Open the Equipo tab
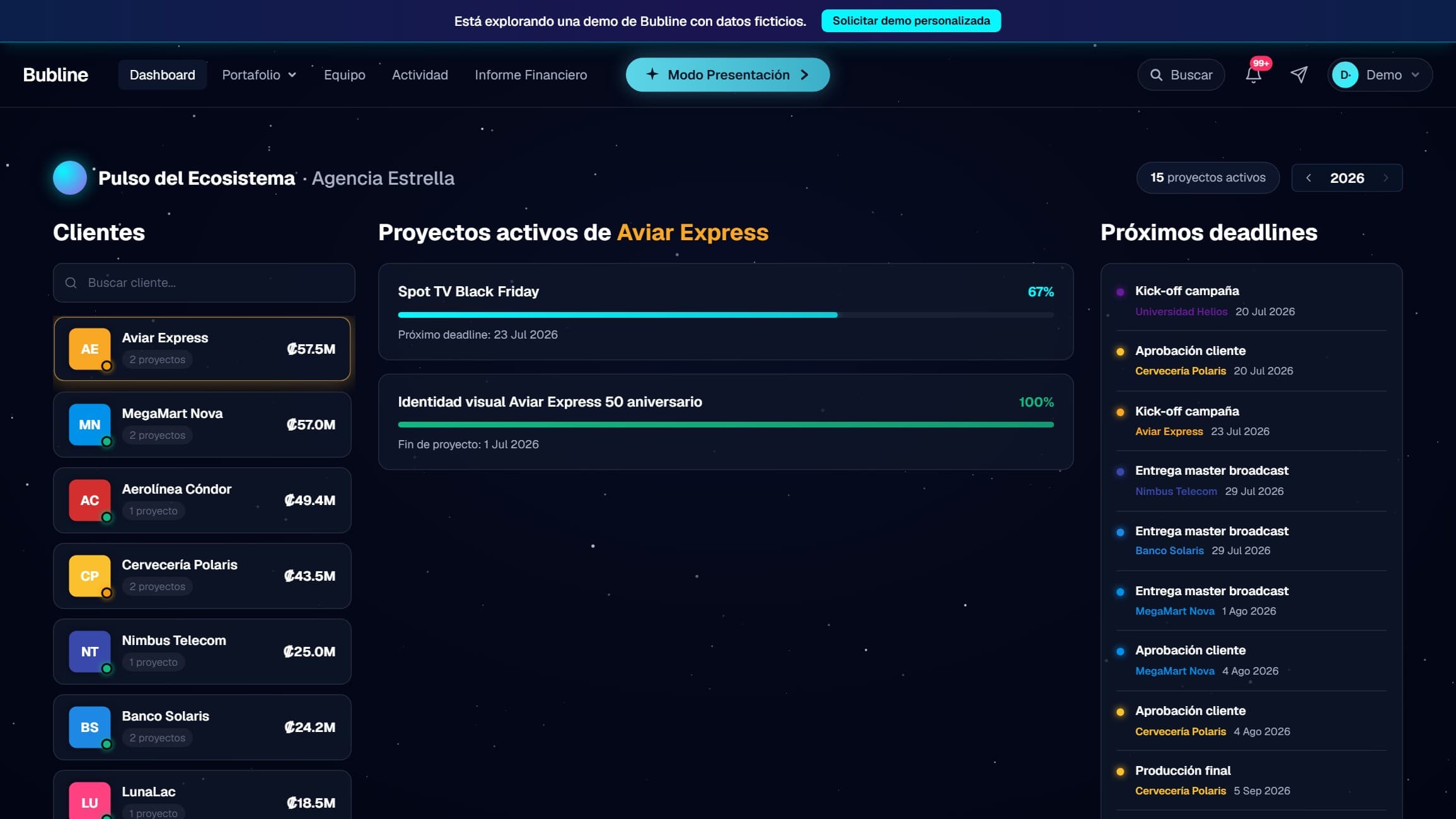Screen dimensions: 1456x819 tap(344, 75)
